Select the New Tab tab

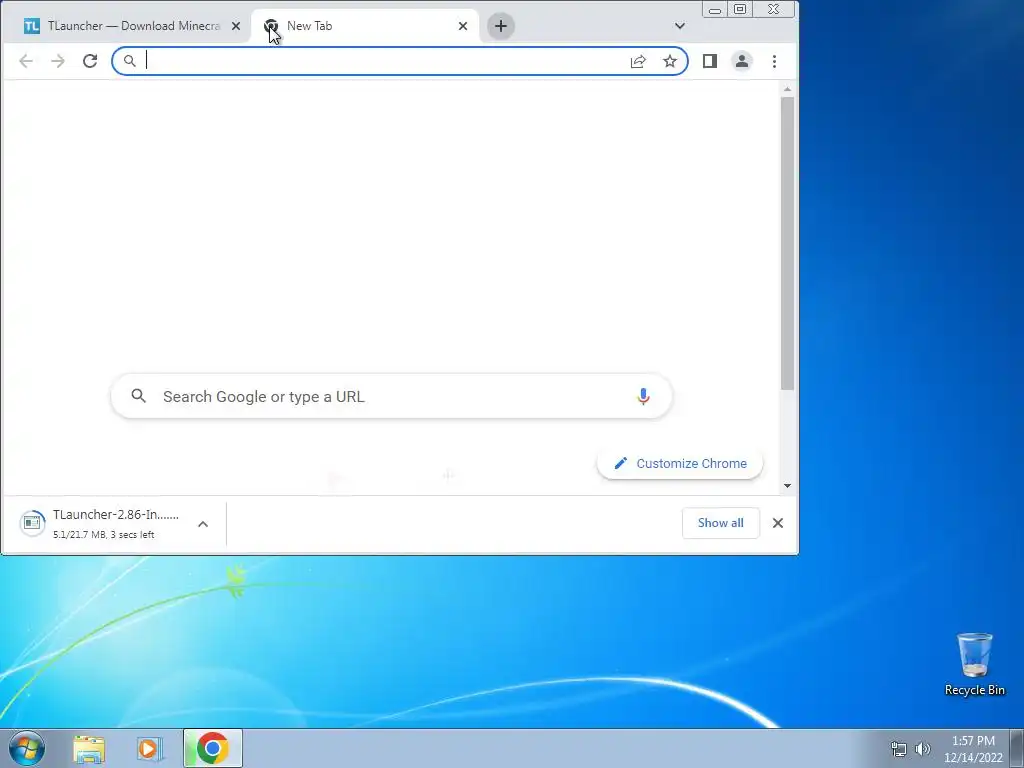(x=365, y=26)
